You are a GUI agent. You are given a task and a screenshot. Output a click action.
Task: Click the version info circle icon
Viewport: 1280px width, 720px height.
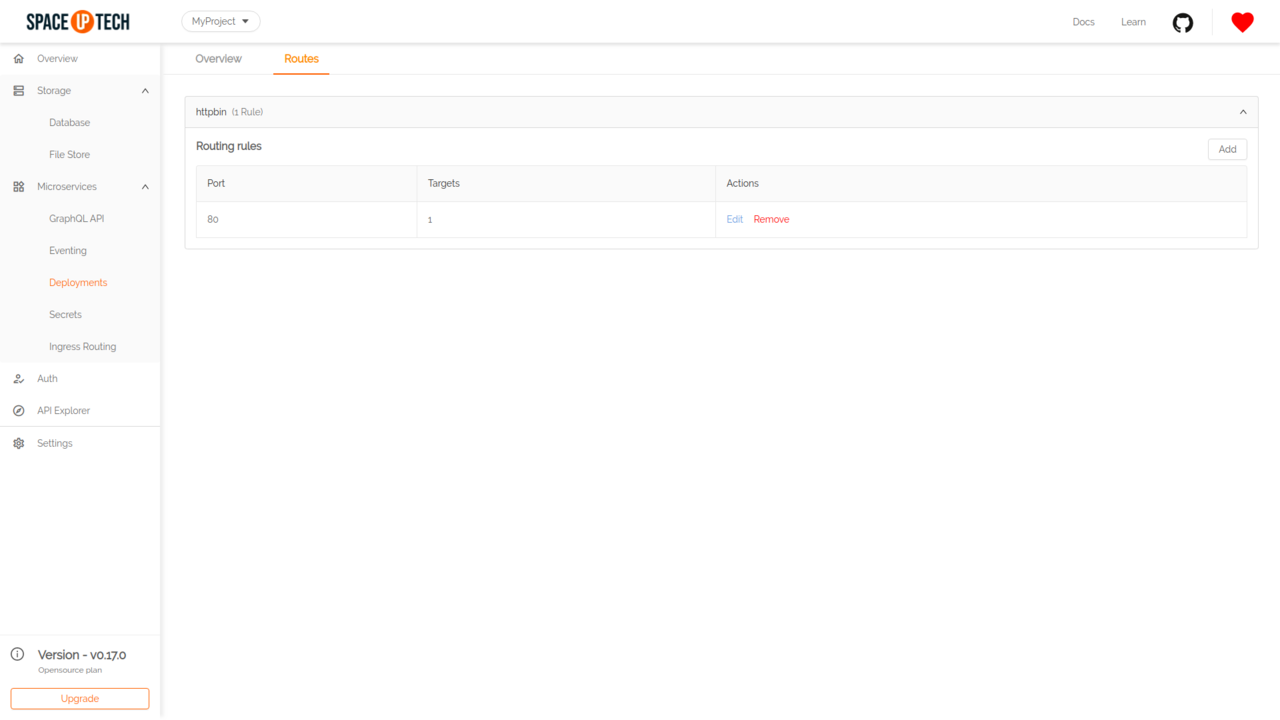tap(17, 655)
